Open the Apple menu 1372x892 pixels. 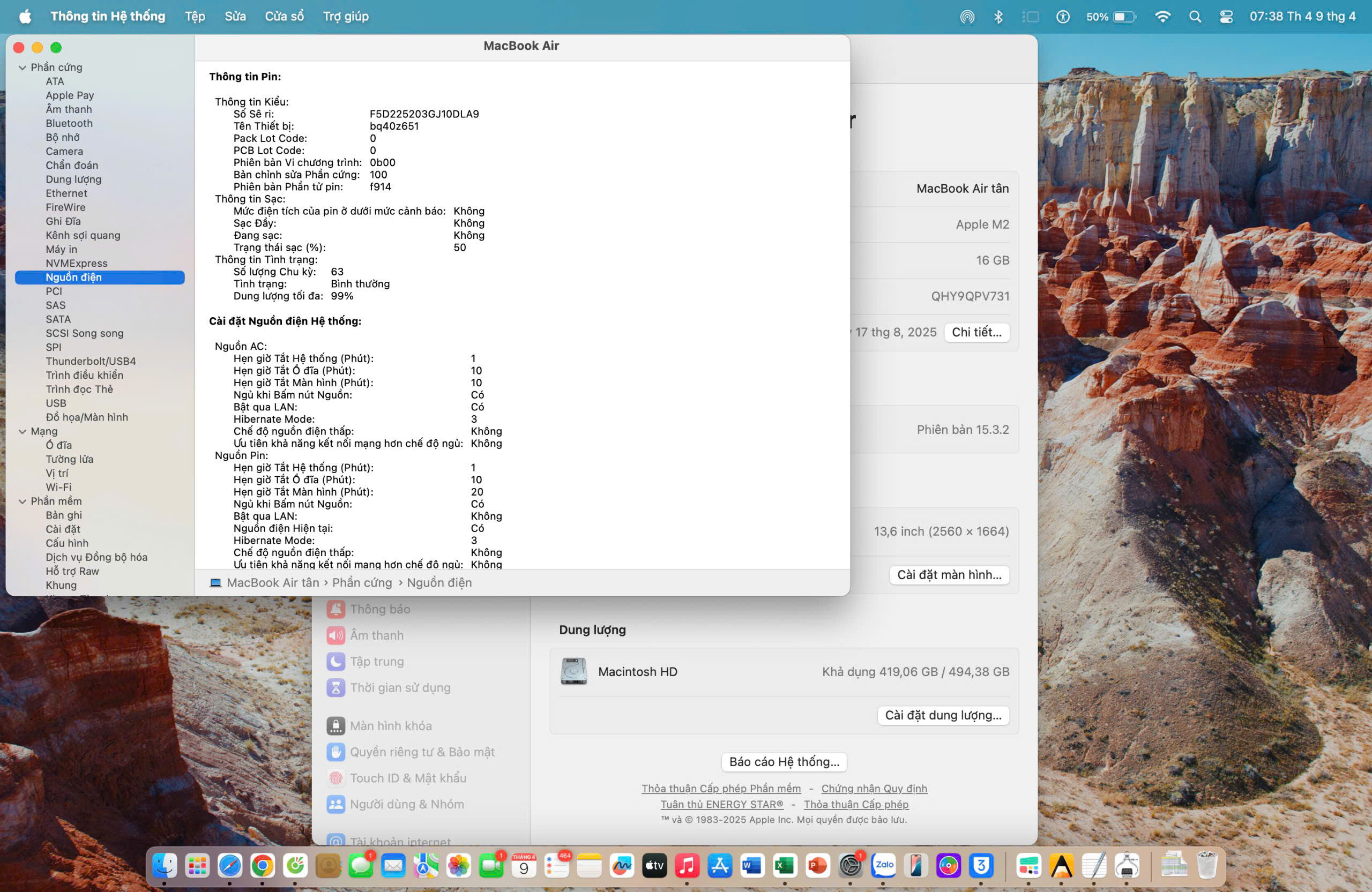[25, 17]
